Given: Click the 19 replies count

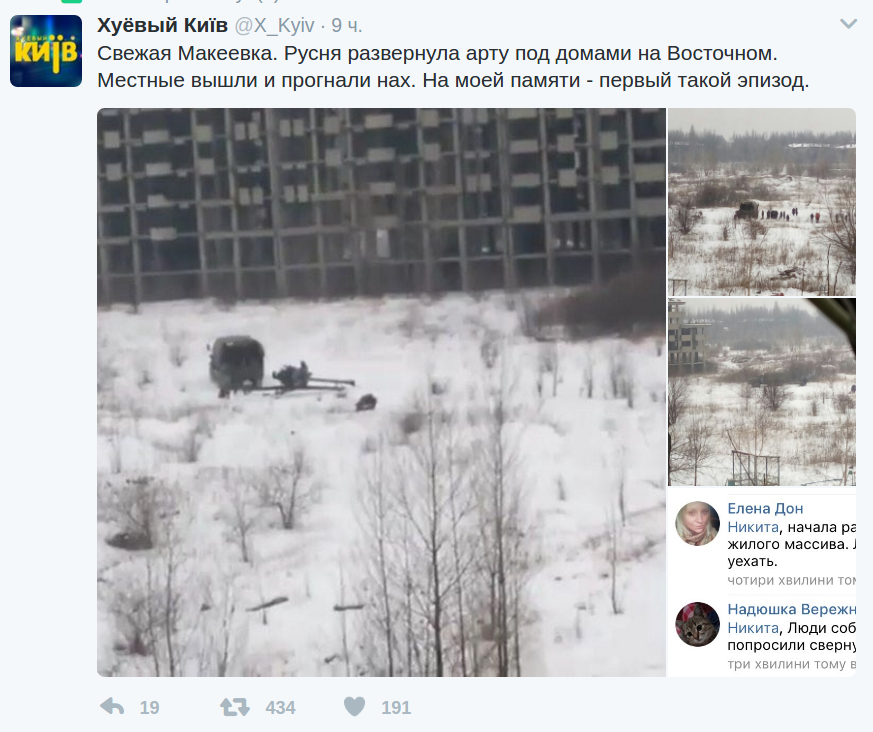Looking at the screenshot, I should pyautogui.click(x=149, y=708).
